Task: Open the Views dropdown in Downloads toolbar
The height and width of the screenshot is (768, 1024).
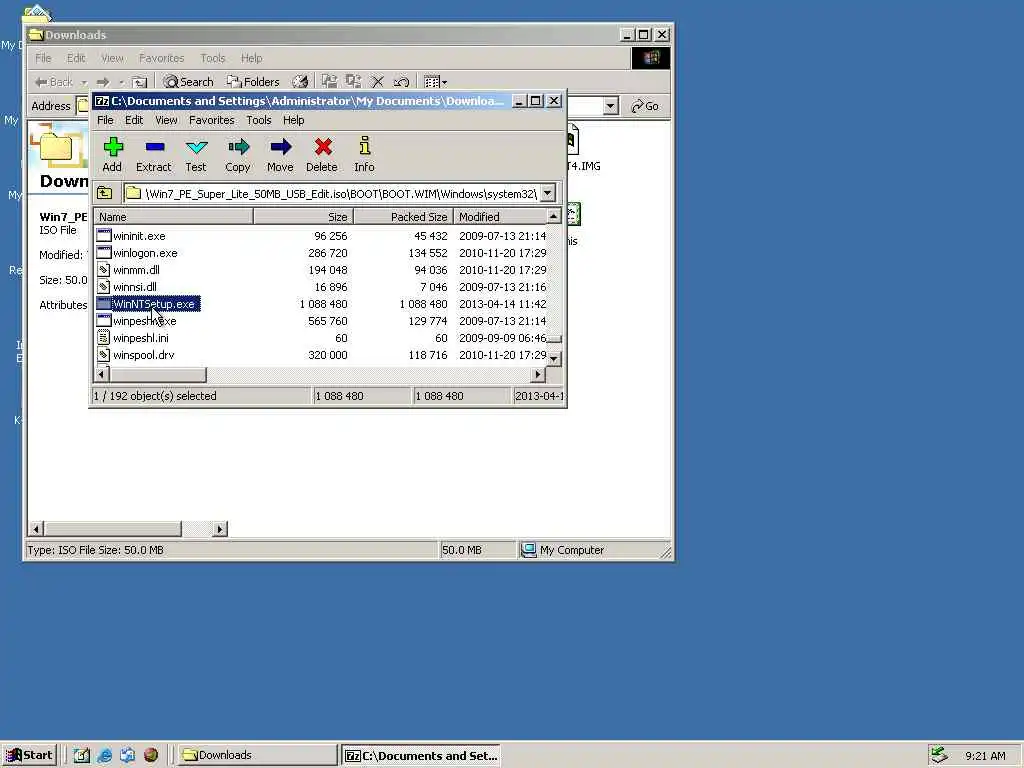Action: tap(436, 82)
